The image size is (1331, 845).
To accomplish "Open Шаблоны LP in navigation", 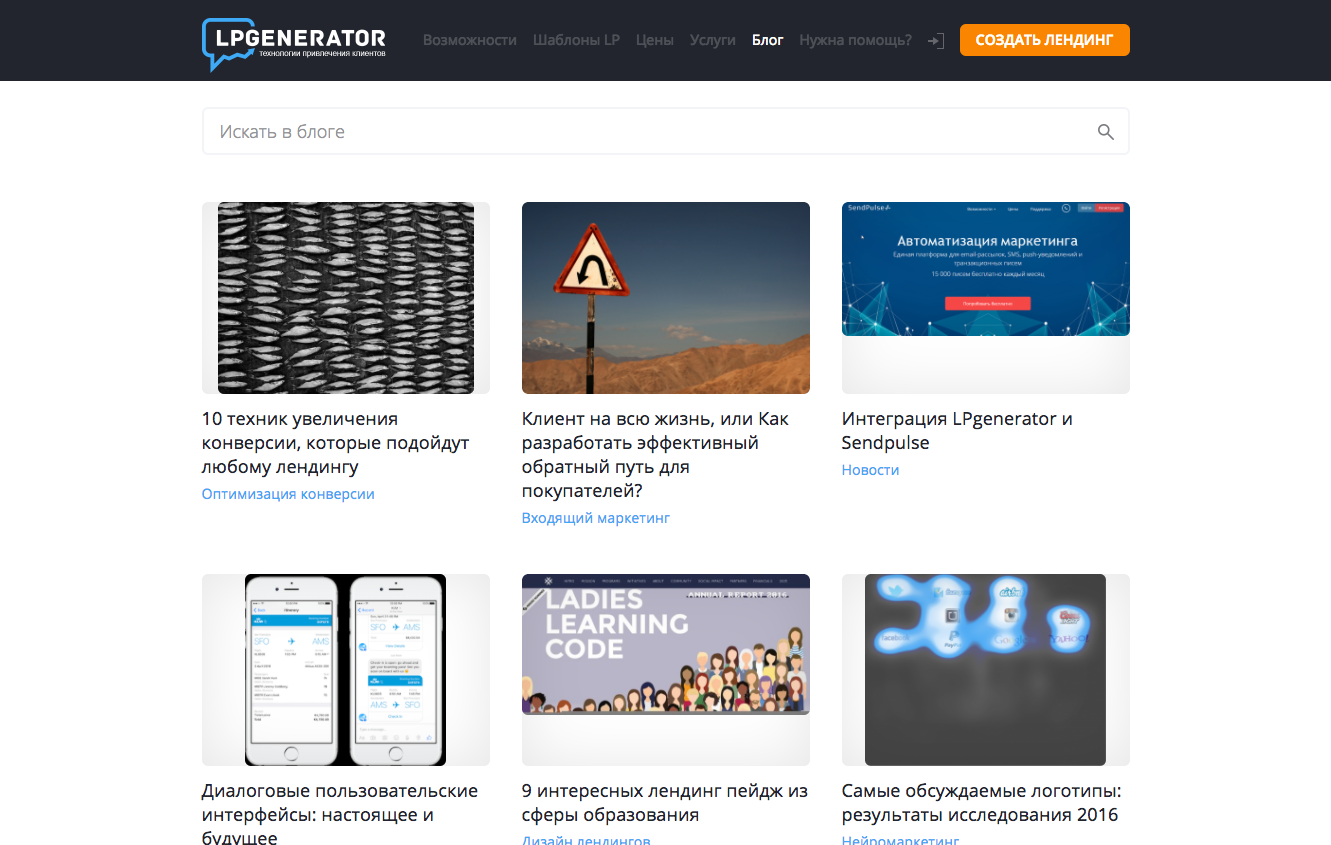I will point(576,40).
